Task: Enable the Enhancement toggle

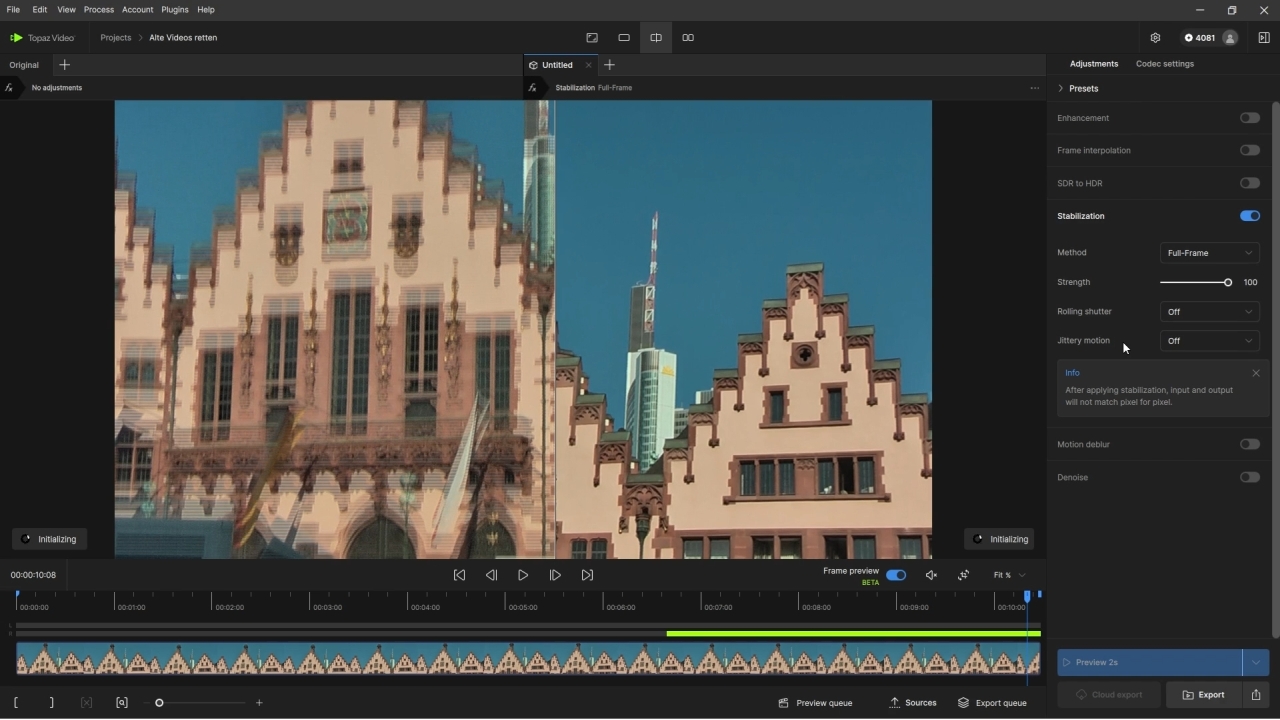Action: [1250, 118]
